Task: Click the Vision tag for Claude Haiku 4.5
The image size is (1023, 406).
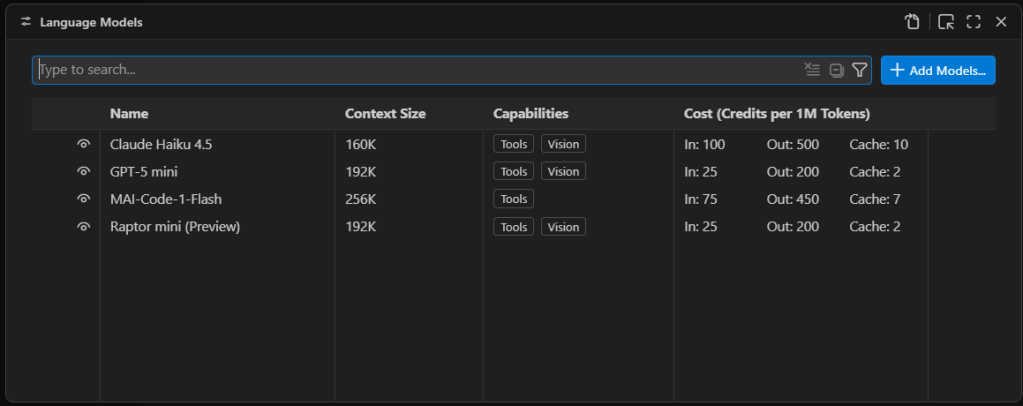Action: click(563, 144)
